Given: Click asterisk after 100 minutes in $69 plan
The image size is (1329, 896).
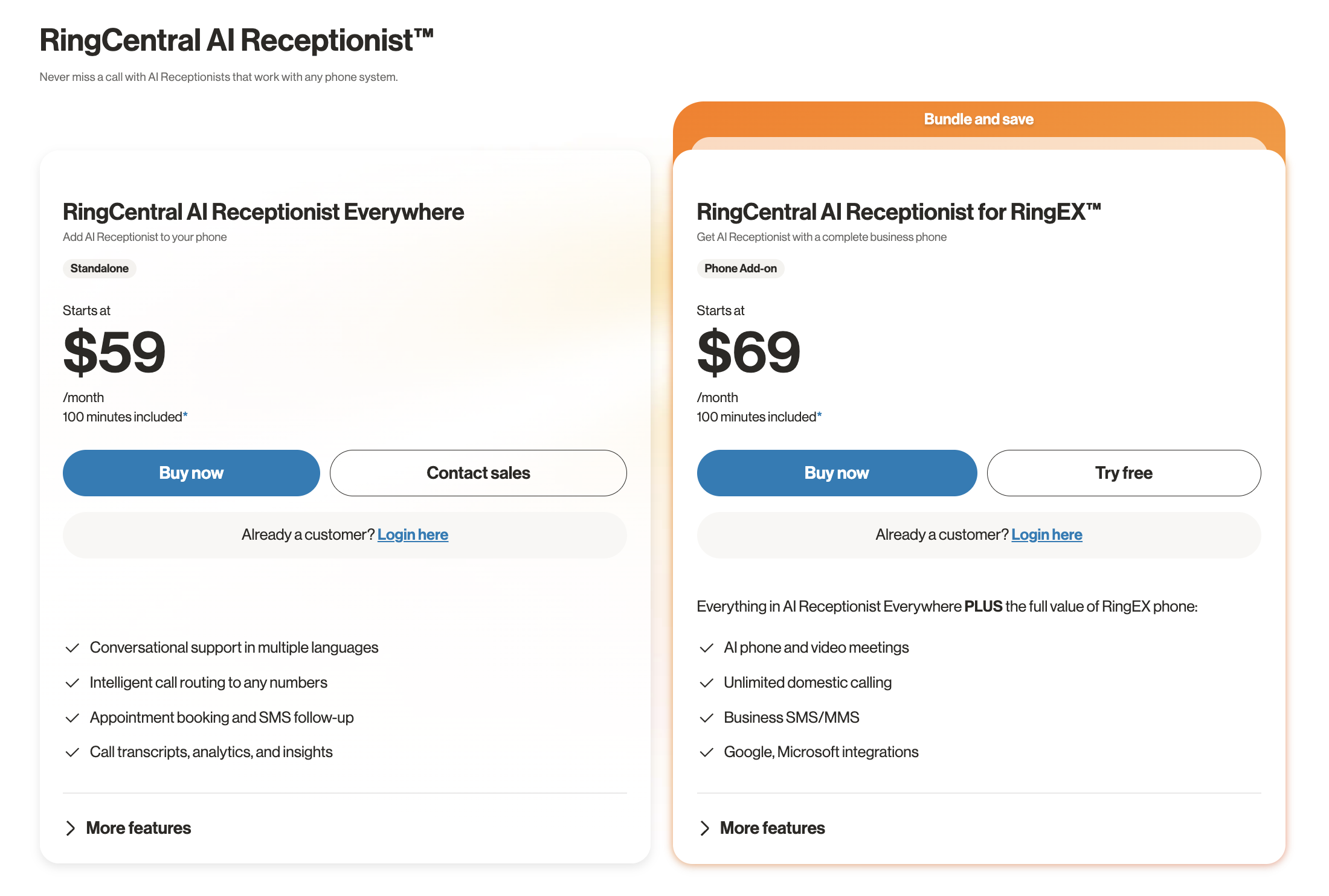Looking at the screenshot, I should click(819, 415).
